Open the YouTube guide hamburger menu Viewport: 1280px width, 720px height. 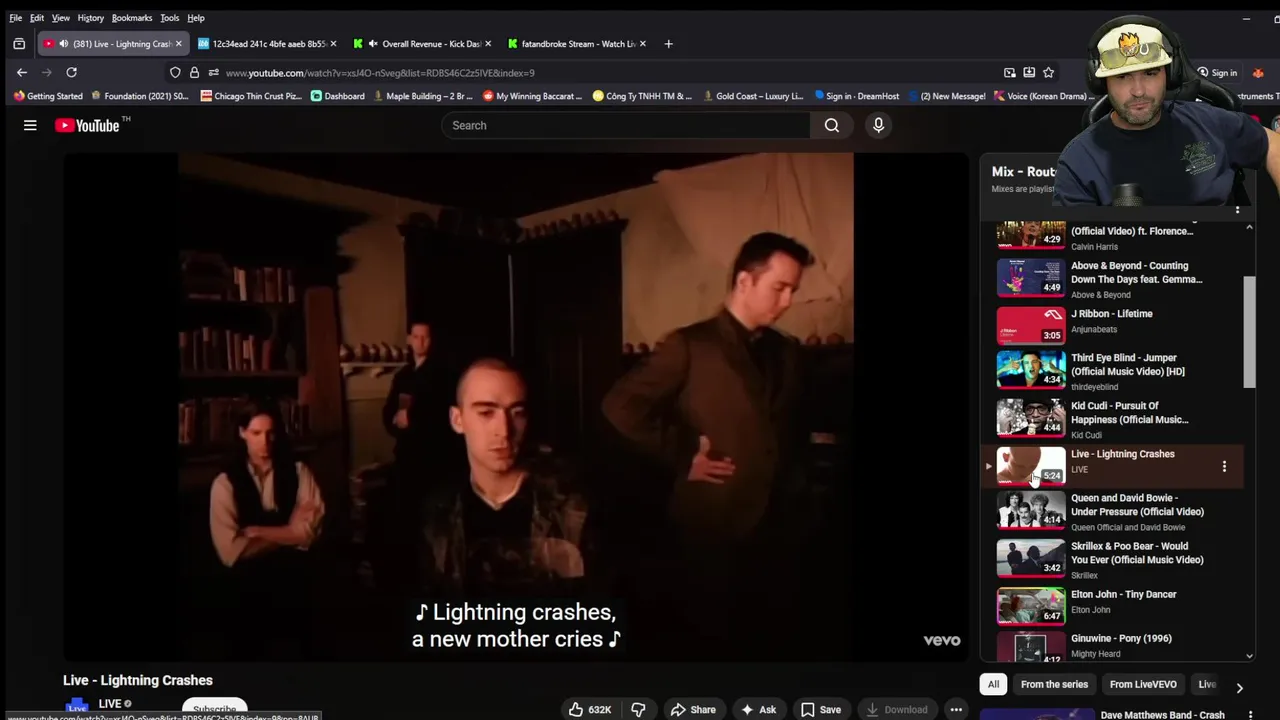(x=30, y=125)
